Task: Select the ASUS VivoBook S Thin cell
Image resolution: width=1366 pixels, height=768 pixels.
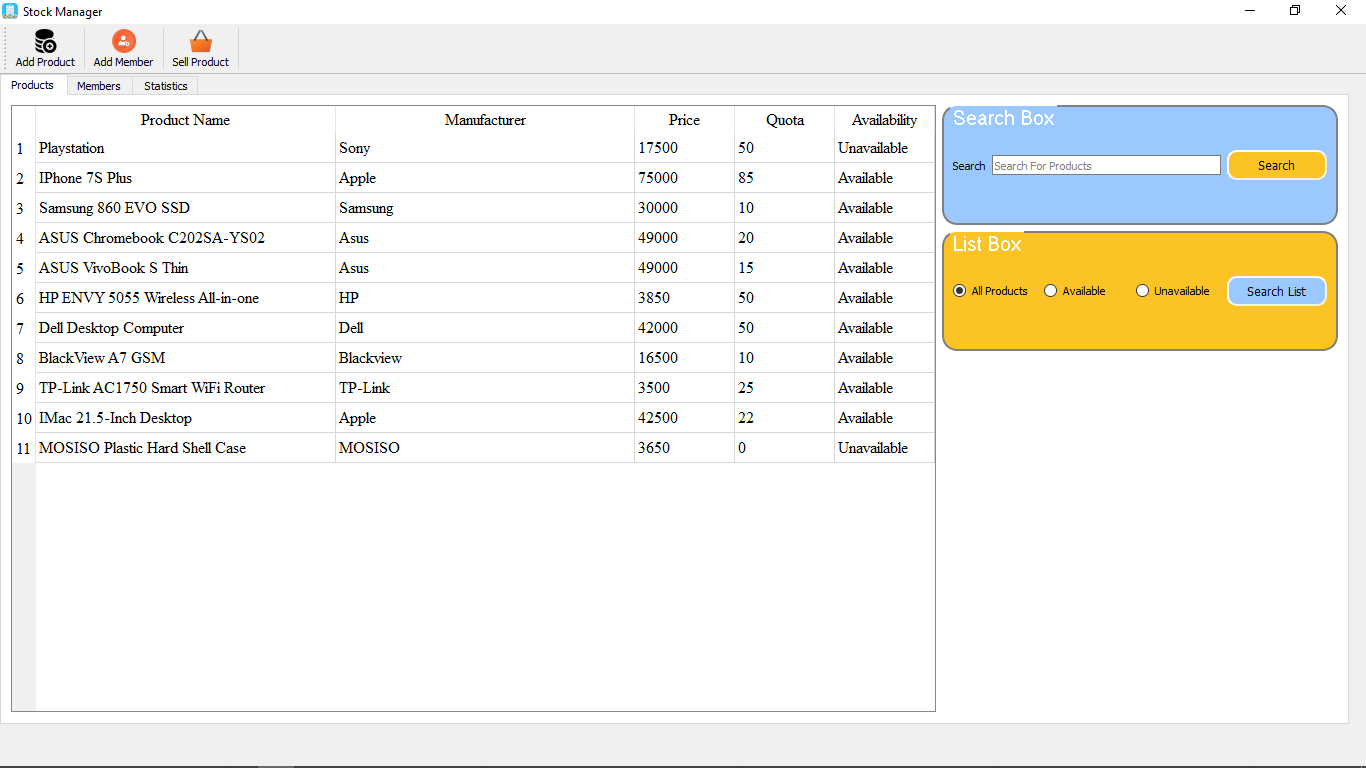Action: click(185, 268)
